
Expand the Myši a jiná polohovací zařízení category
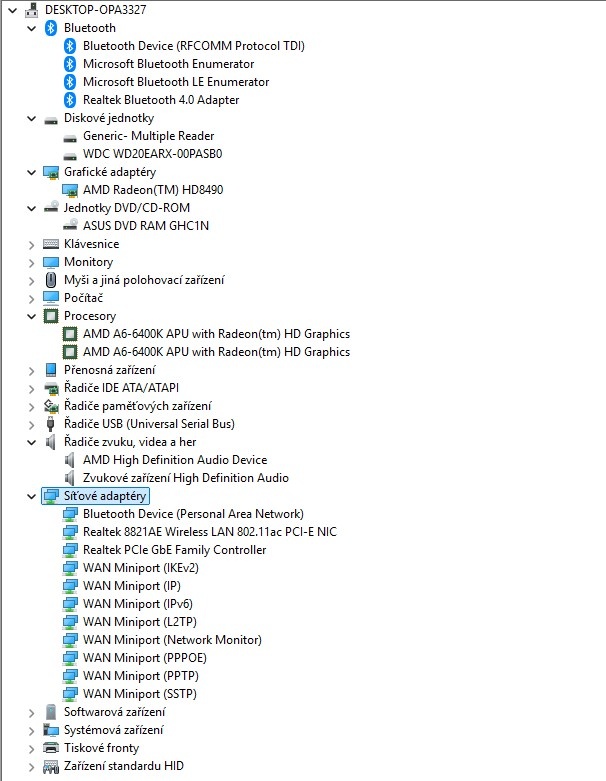[31, 280]
